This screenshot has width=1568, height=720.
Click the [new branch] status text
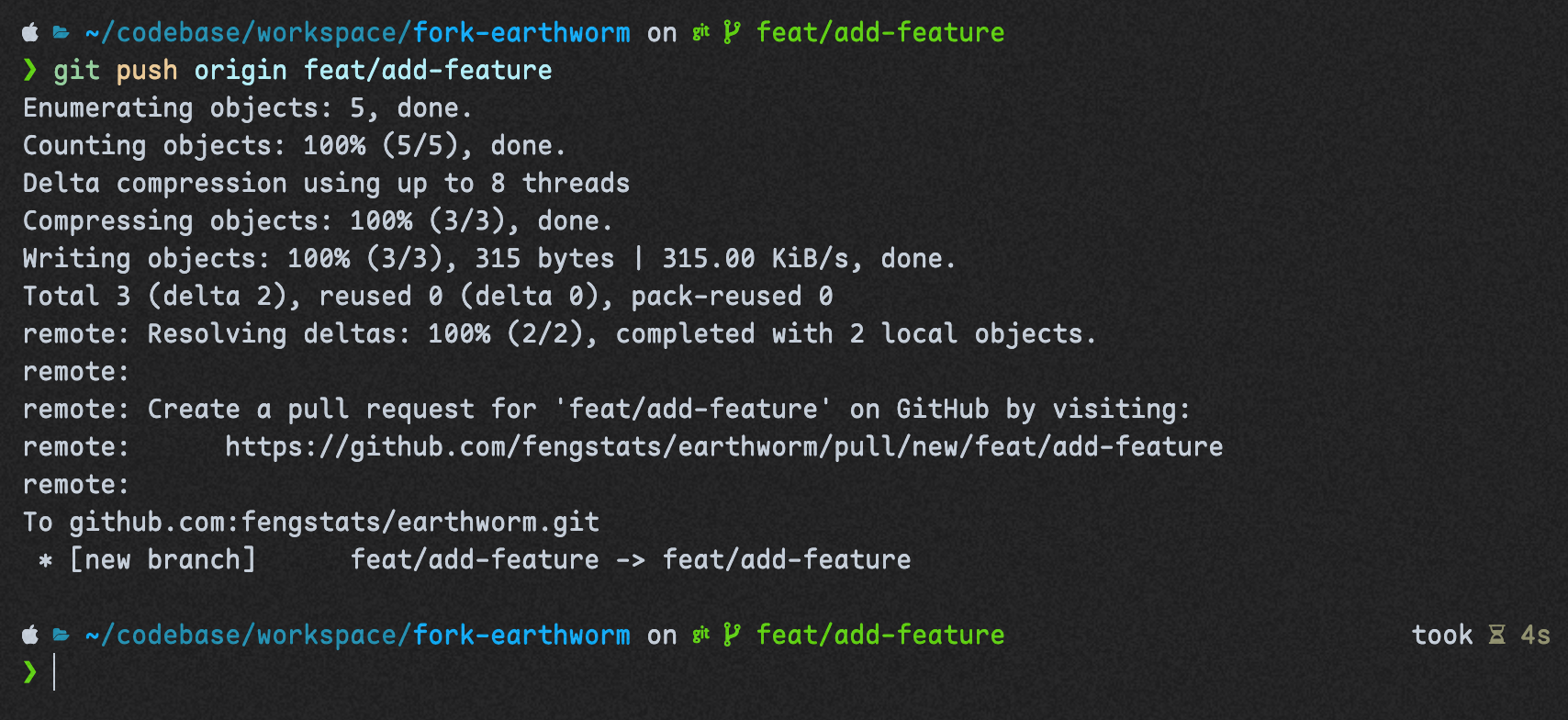click(x=162, y=560)
